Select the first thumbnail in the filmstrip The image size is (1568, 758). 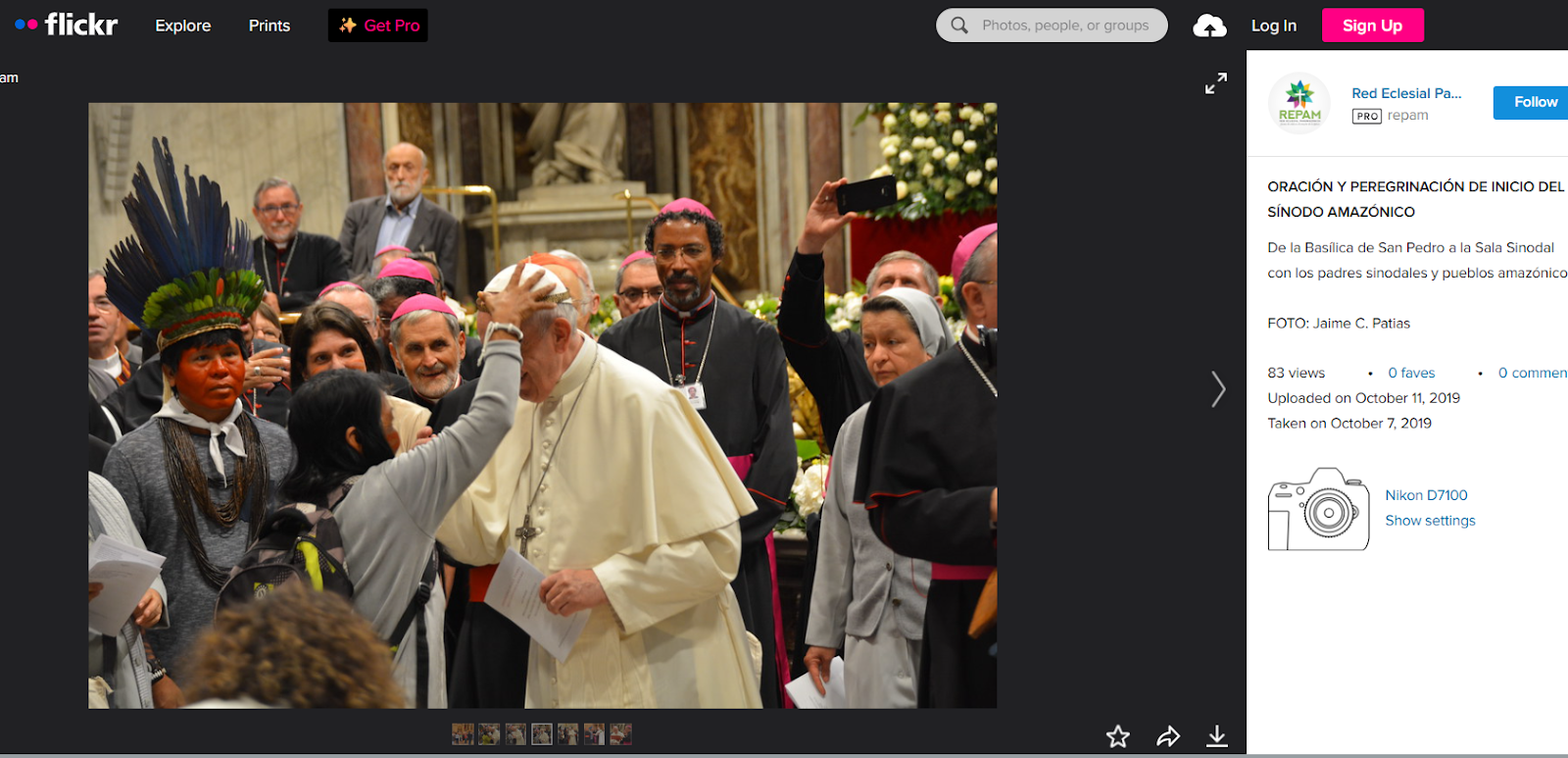point(463,734)
